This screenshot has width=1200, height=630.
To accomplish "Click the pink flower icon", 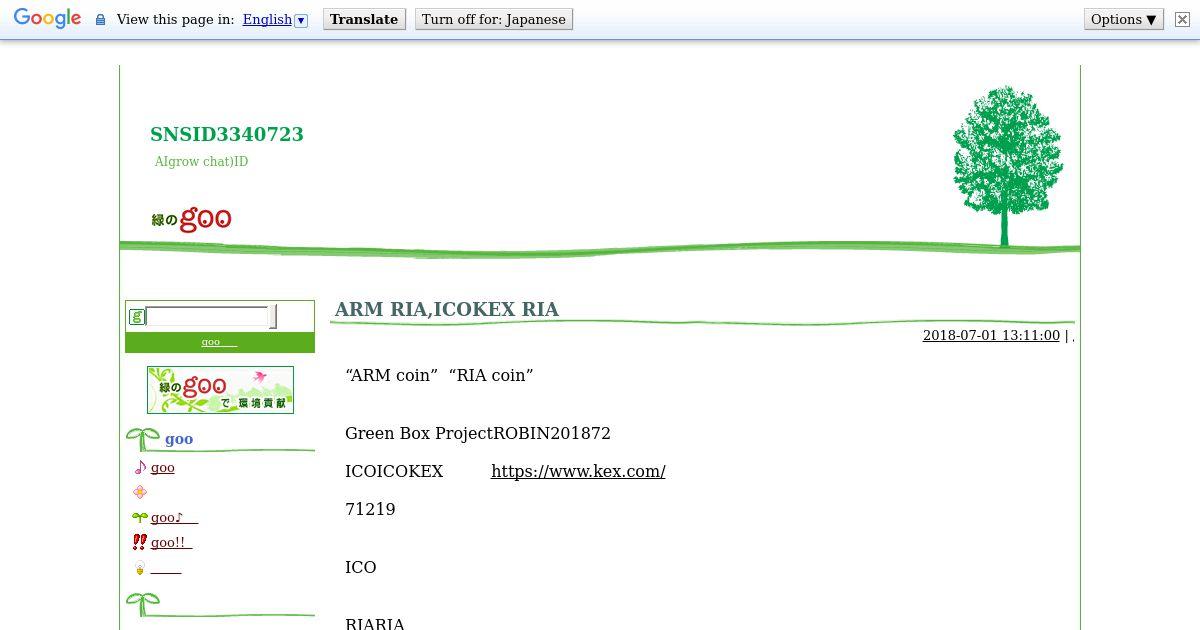I will click(140, 492).
